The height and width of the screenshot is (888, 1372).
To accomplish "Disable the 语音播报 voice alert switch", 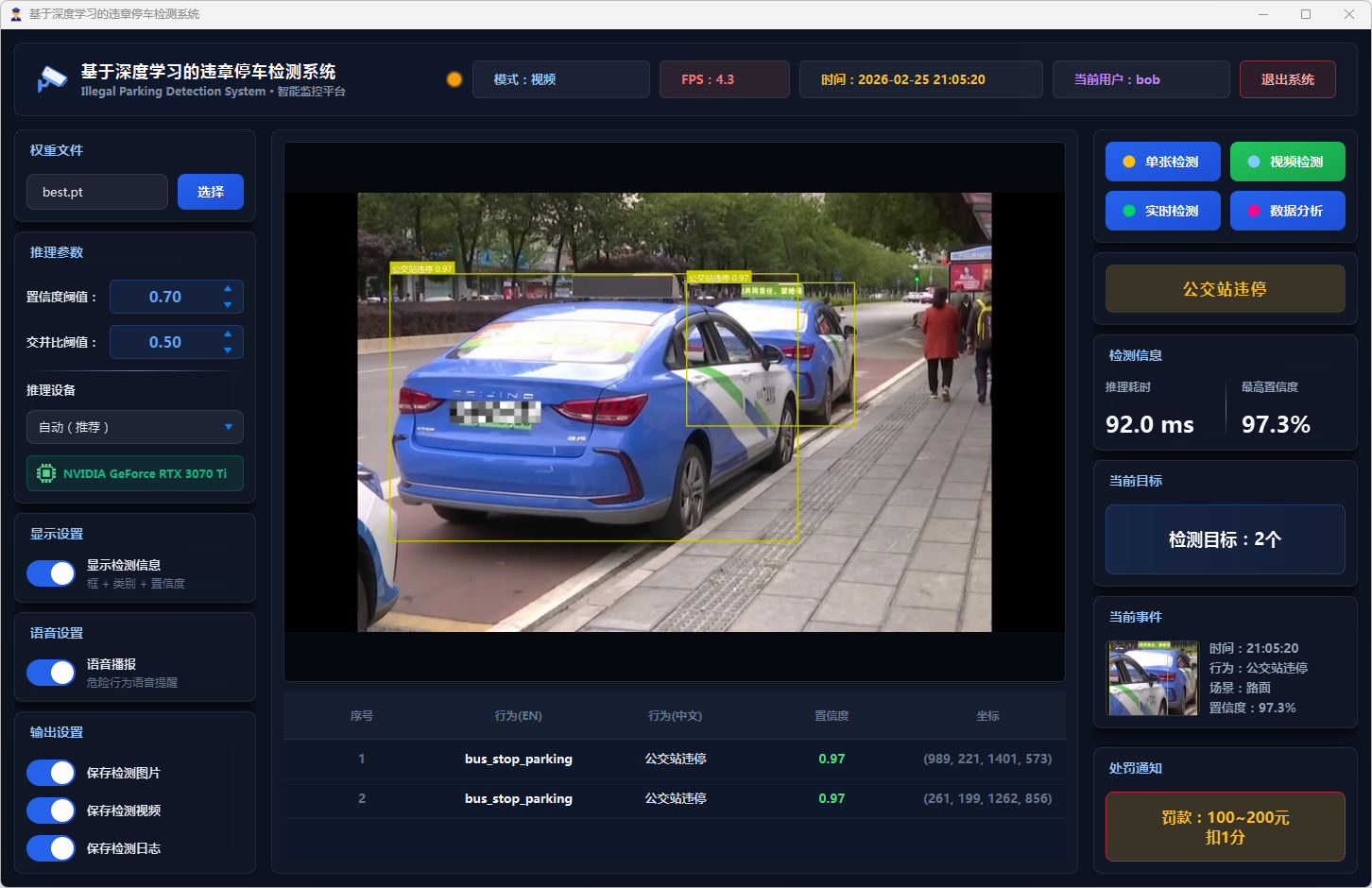I will point(51,673).
